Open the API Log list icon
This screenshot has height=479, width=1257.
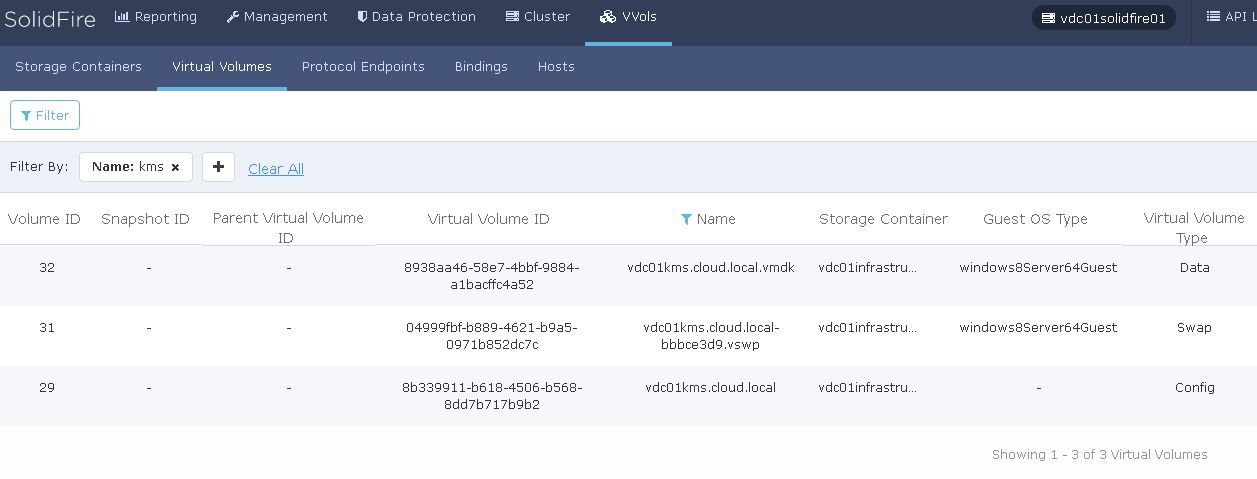click(1213, 17)
